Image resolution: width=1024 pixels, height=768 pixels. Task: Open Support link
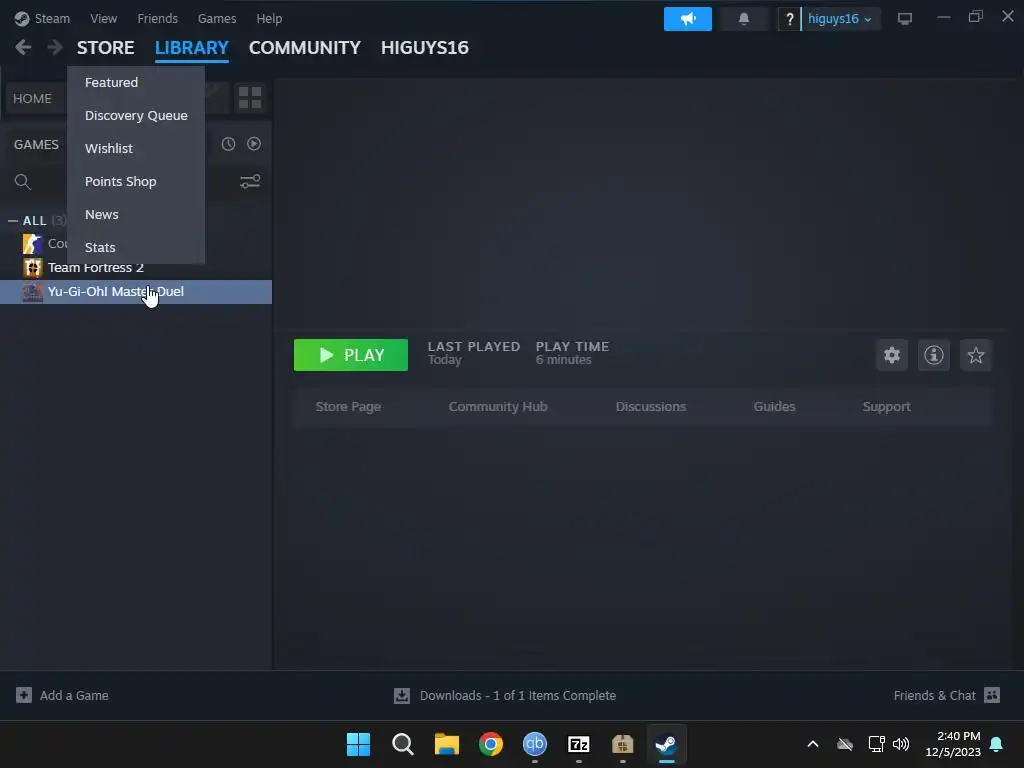pos(886,406)
